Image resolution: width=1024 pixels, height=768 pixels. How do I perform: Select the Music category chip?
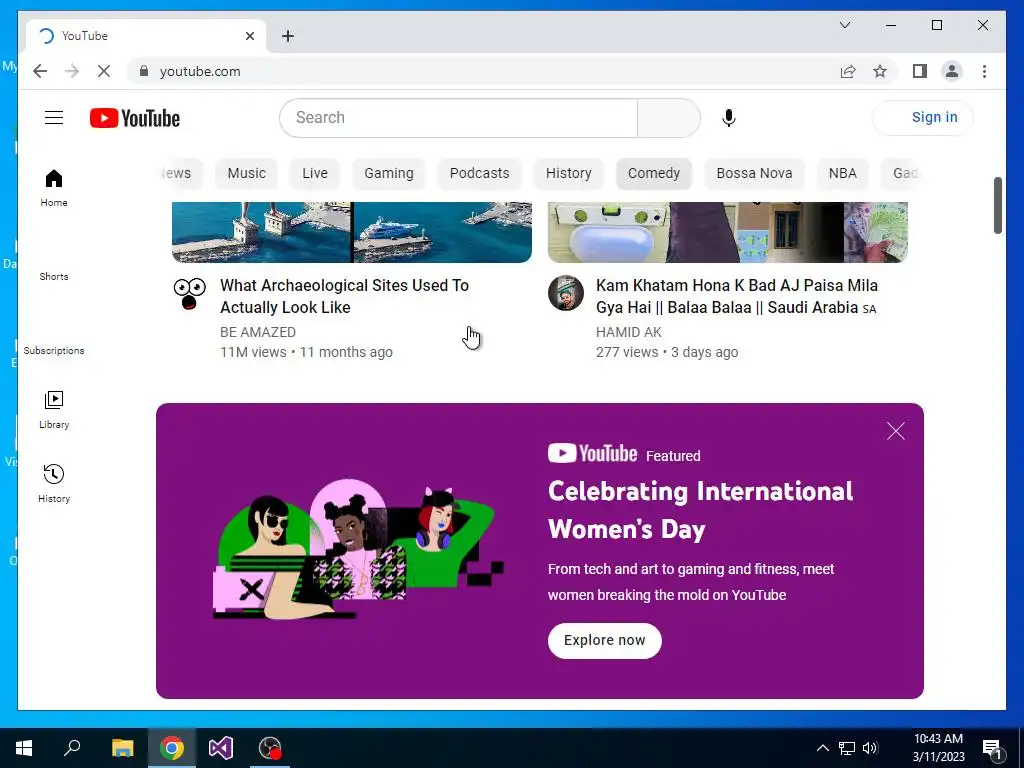[x=246, y=173]
